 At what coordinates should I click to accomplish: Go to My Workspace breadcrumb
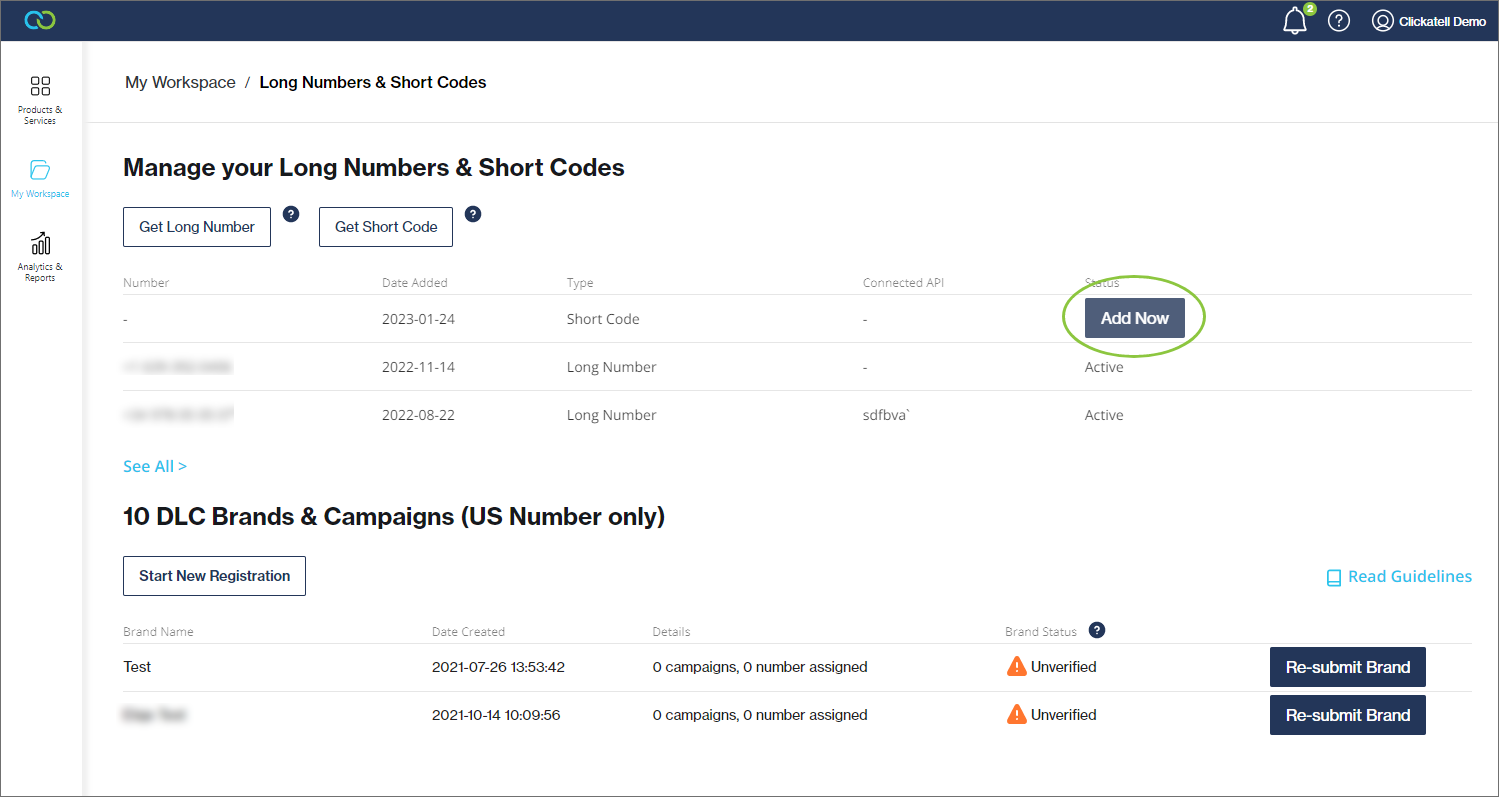click(x=180, y=82)
